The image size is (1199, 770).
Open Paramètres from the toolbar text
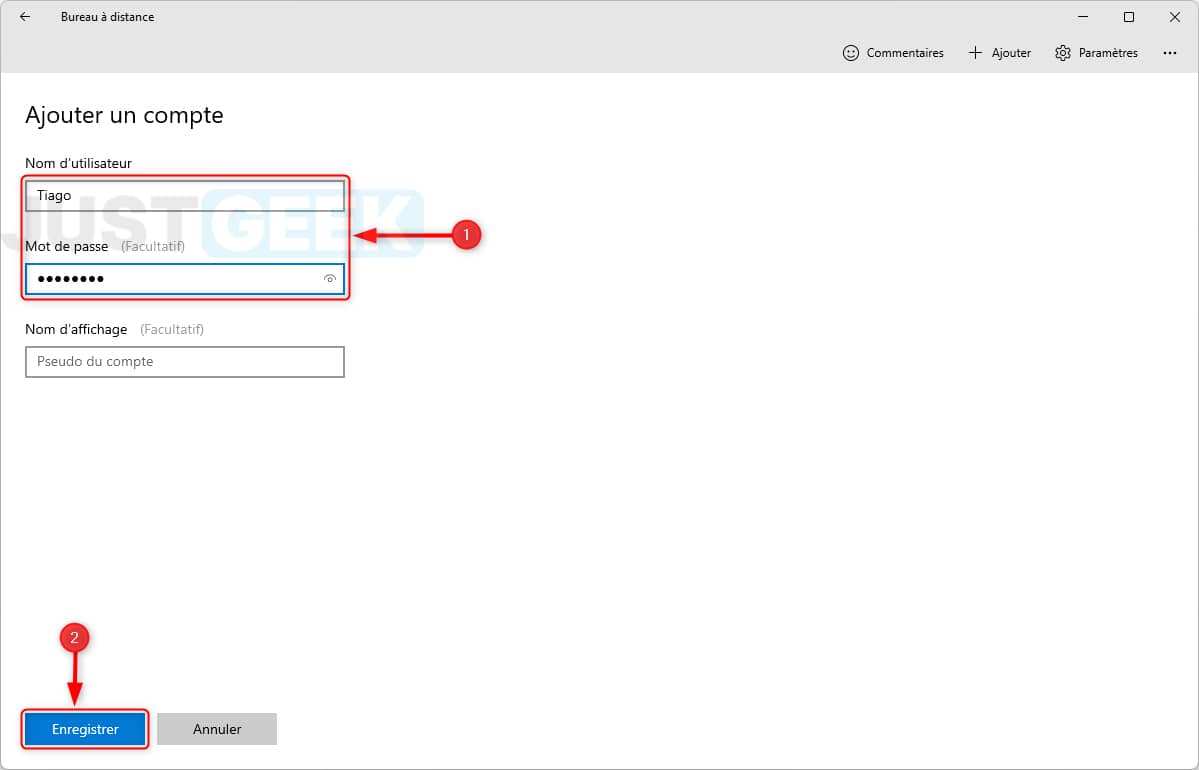[x=1108, y=53]
